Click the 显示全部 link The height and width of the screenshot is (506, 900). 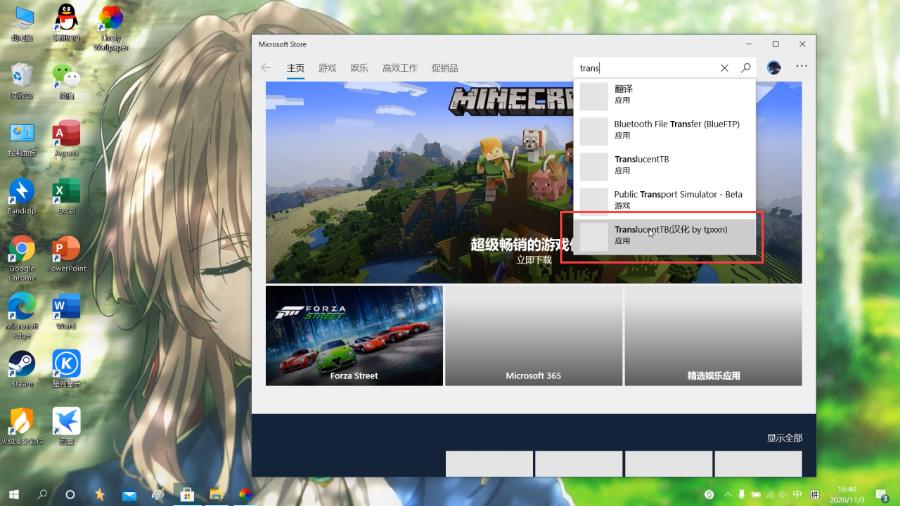[784, 438]
